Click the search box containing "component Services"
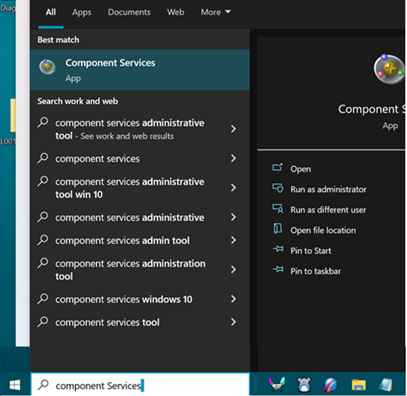This screenshot has width=407, height=396. pos(140,385)
